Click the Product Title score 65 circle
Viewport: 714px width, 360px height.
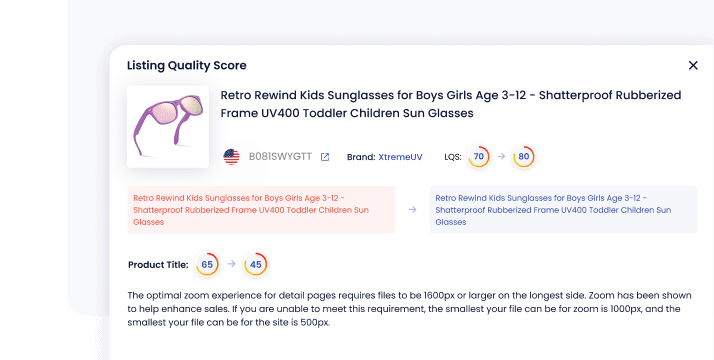(207, 264)
